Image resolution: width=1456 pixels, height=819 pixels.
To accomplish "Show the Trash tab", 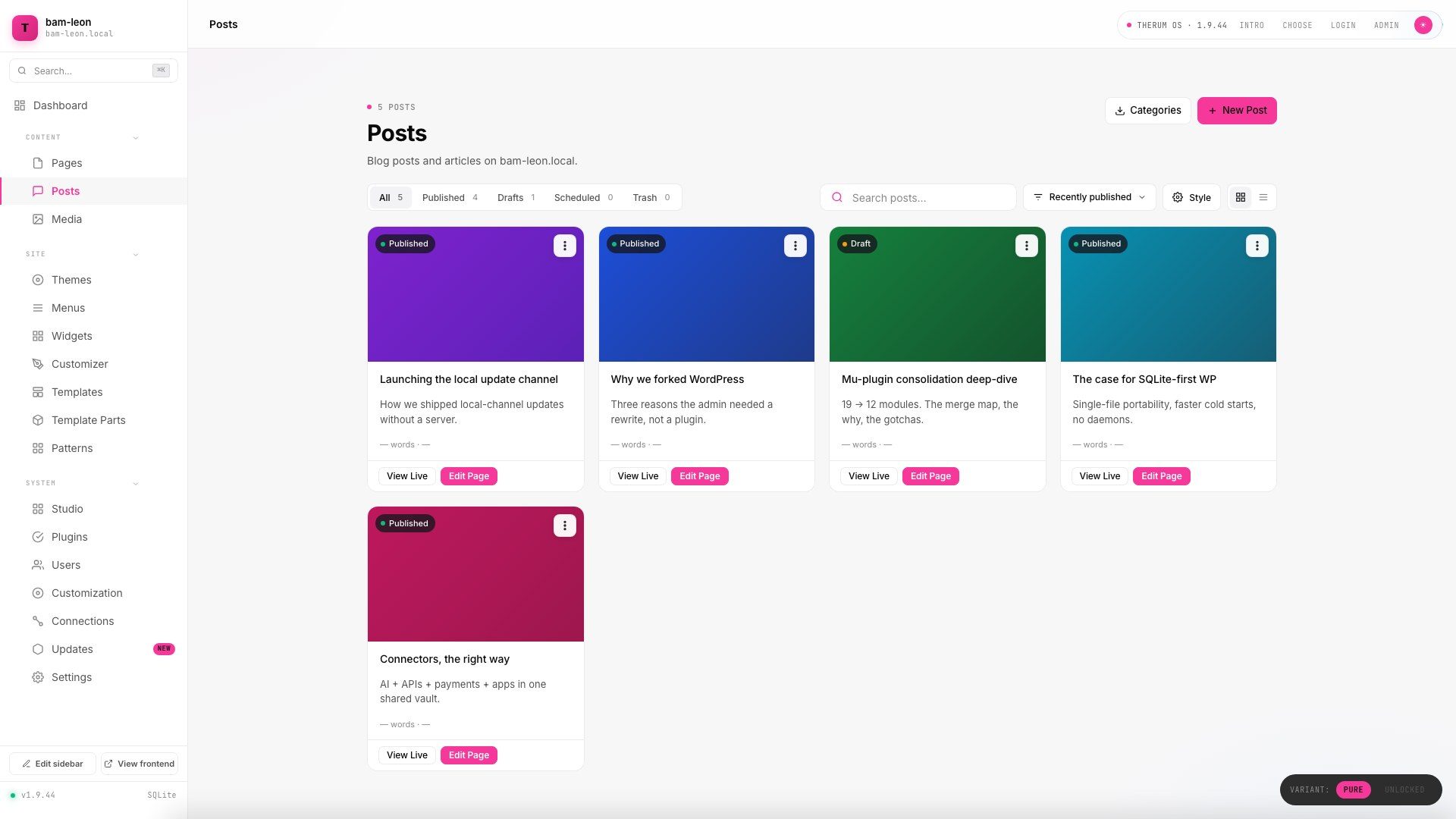I will coord(651,197).
